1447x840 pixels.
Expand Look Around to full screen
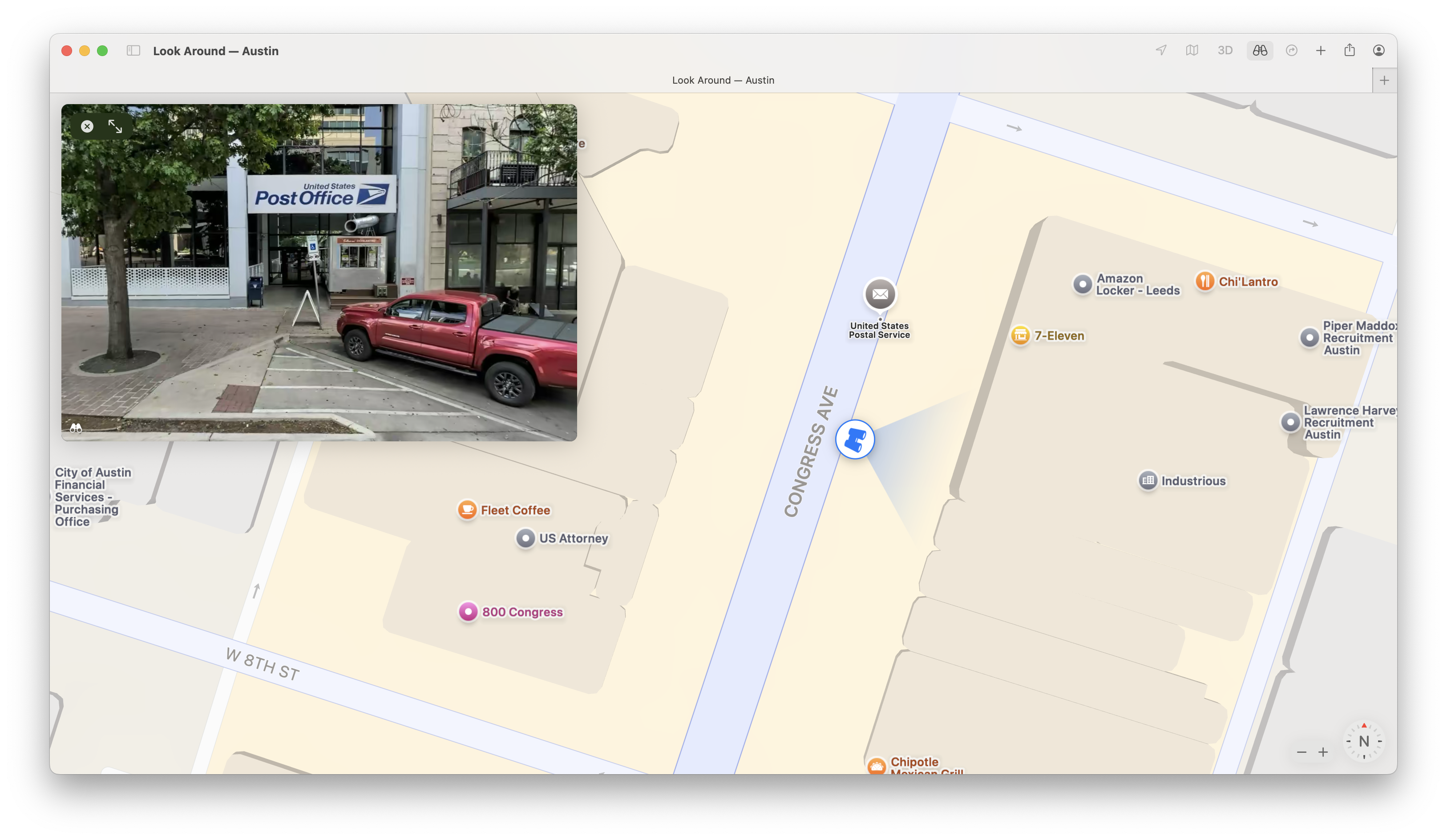click(115, 126)
